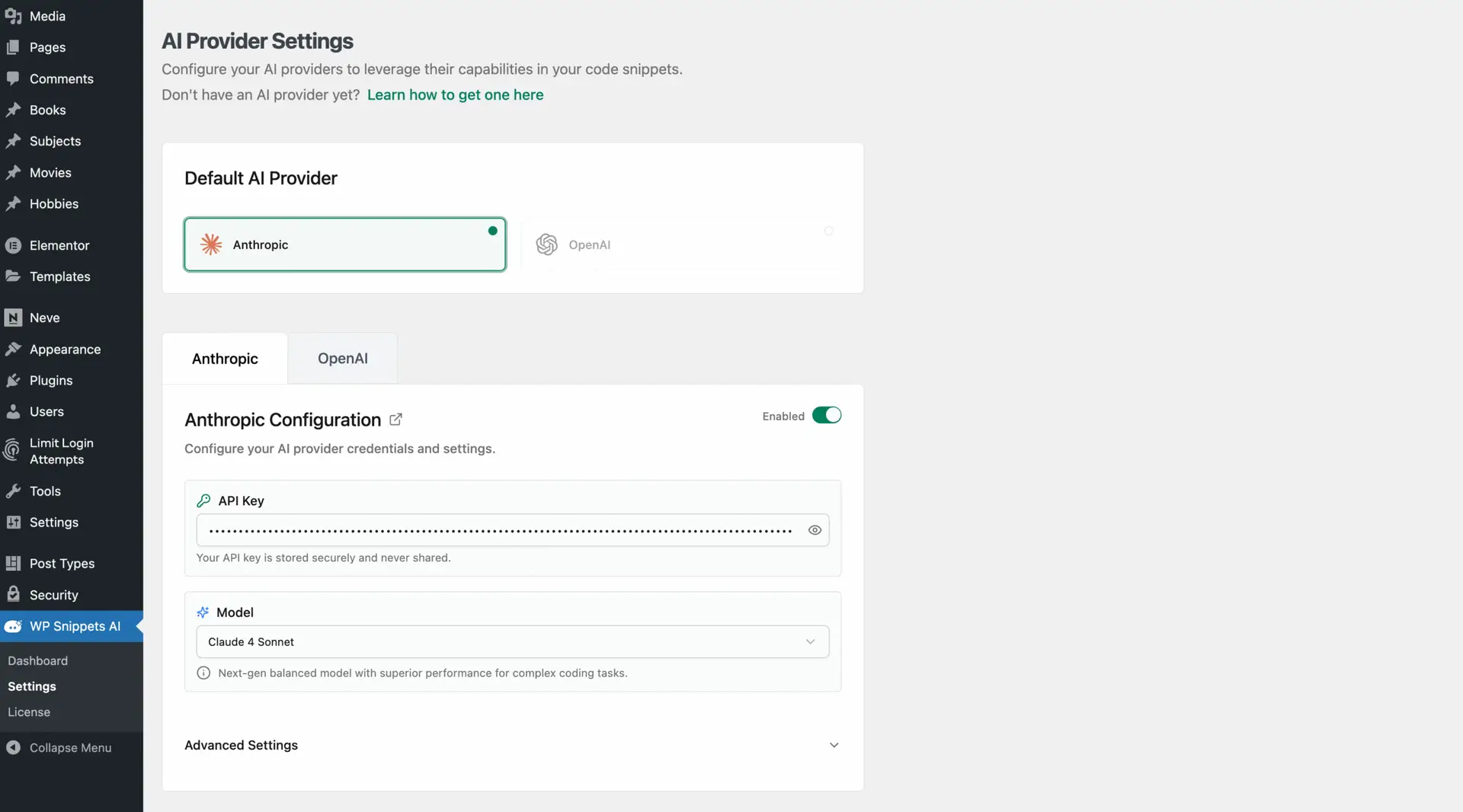Image resolution: width=1463 pixels, height=812 pixels.
Task: Click the Pages icon in sidebar
Action: [x=13, y=47]
